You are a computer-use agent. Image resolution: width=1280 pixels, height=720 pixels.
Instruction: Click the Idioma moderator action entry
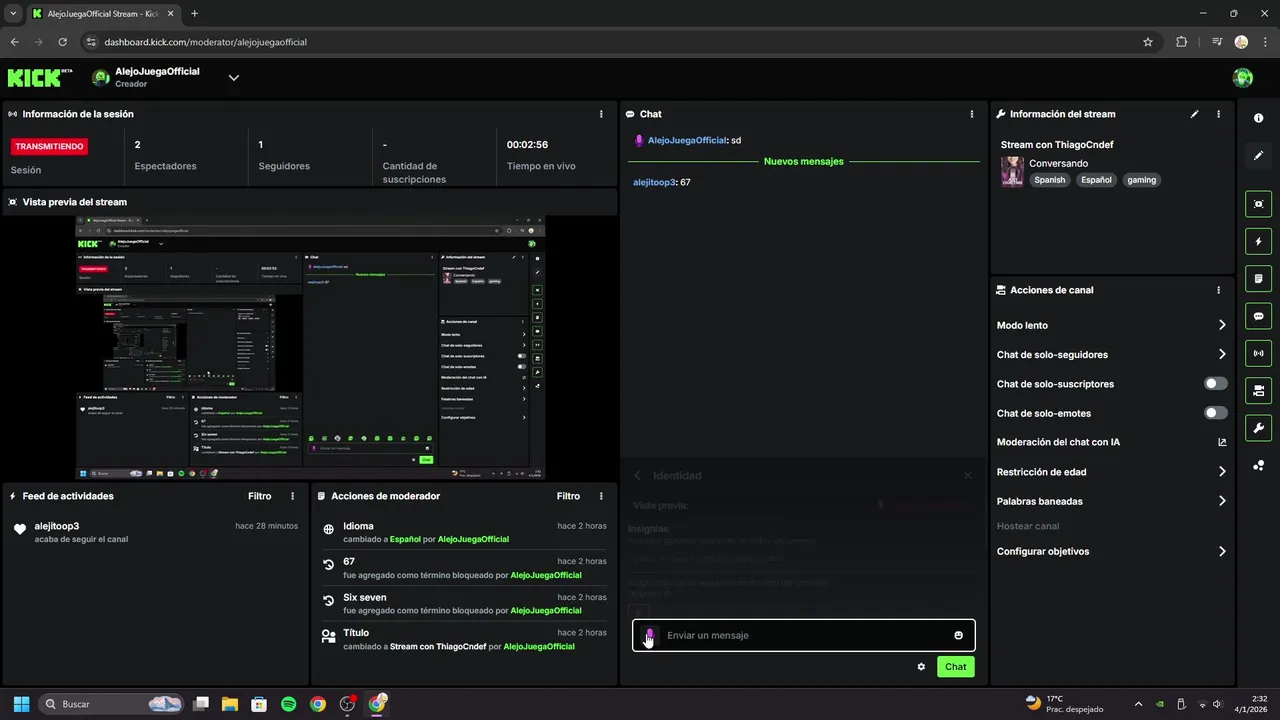click(464, 532)
